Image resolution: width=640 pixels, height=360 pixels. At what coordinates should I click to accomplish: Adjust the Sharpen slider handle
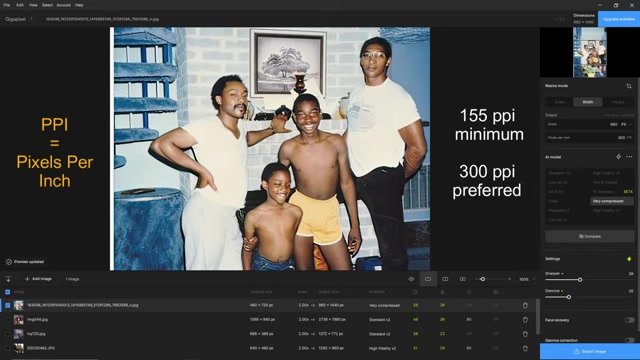pyautogui.click(x=580, y=280)
